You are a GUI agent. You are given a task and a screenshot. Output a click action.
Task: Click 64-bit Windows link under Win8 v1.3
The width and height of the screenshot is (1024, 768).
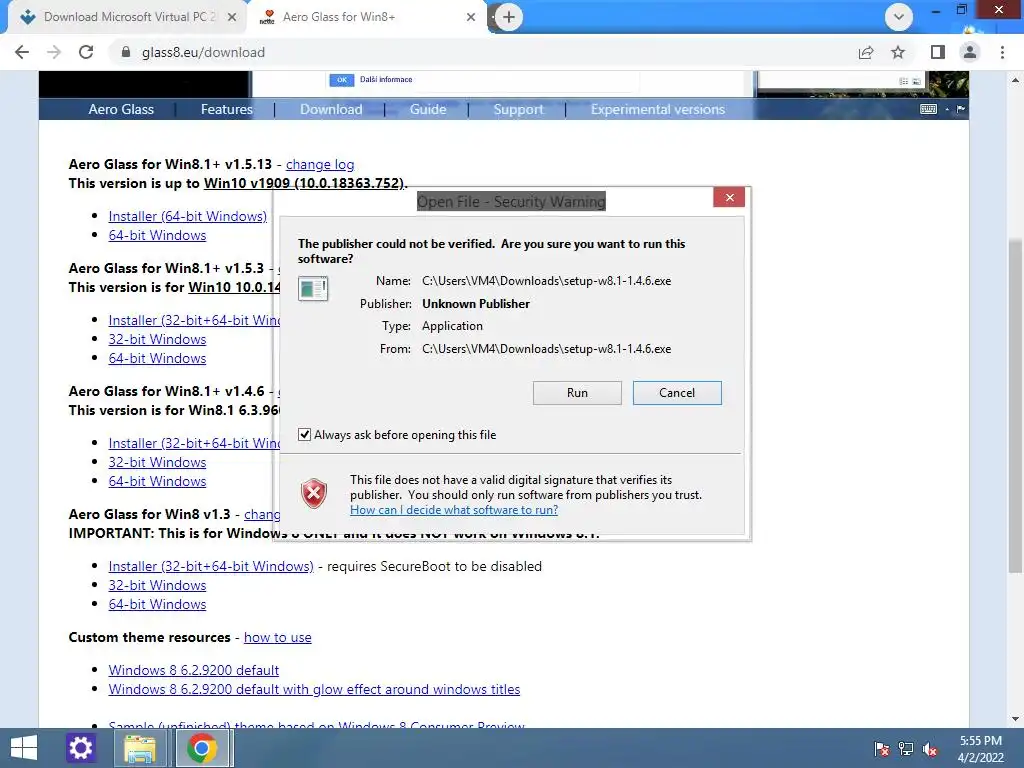coord(157,604)
